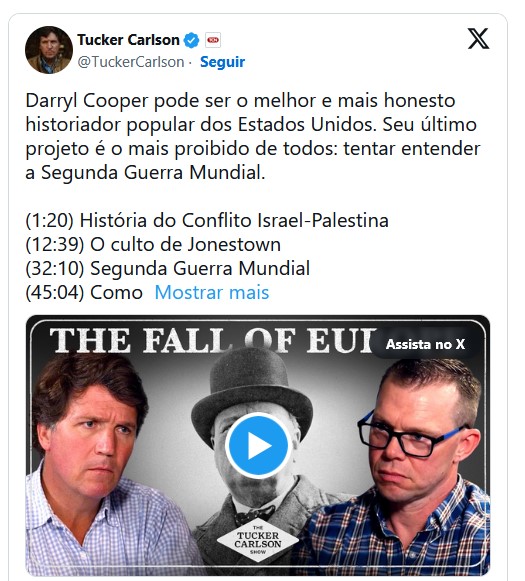Click the blue verified checkmark badge
The image size is (525, 581).
point(192,40)
